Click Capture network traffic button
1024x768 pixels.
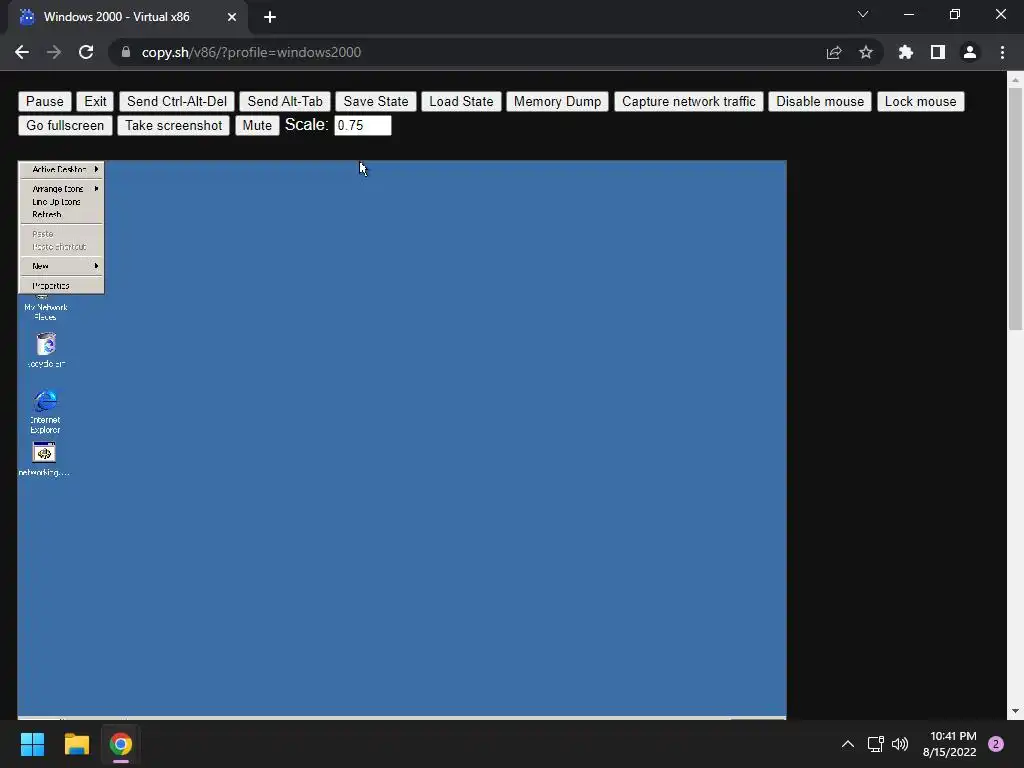pos(688,101)
